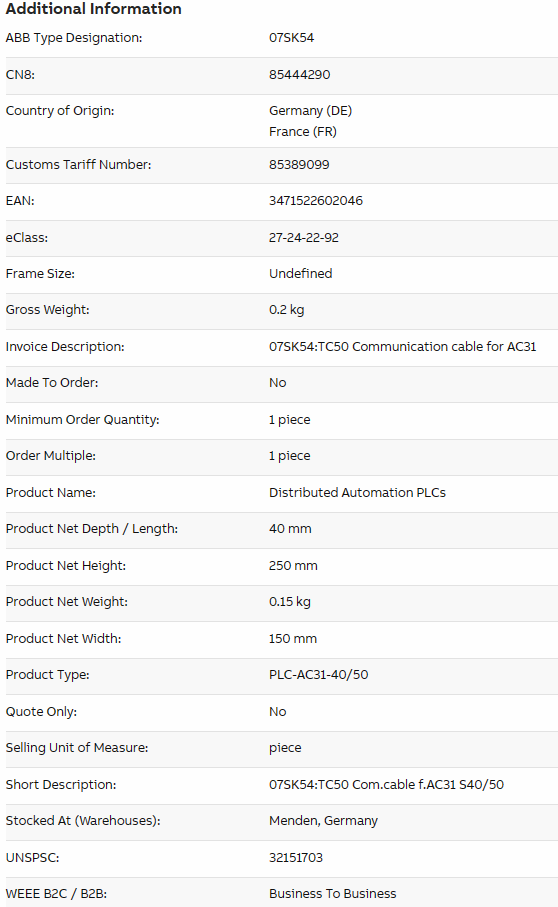
Task: Click the Invoice Description text for AC31
Action: pyautogui.click(x=402, y=346)
